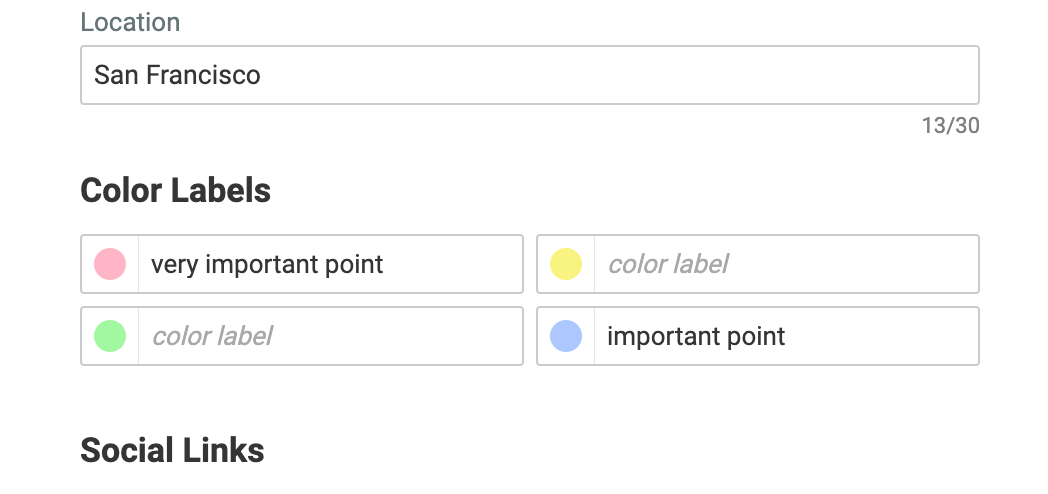
Task: Click the empty green color label field
Action: (330, 336)
